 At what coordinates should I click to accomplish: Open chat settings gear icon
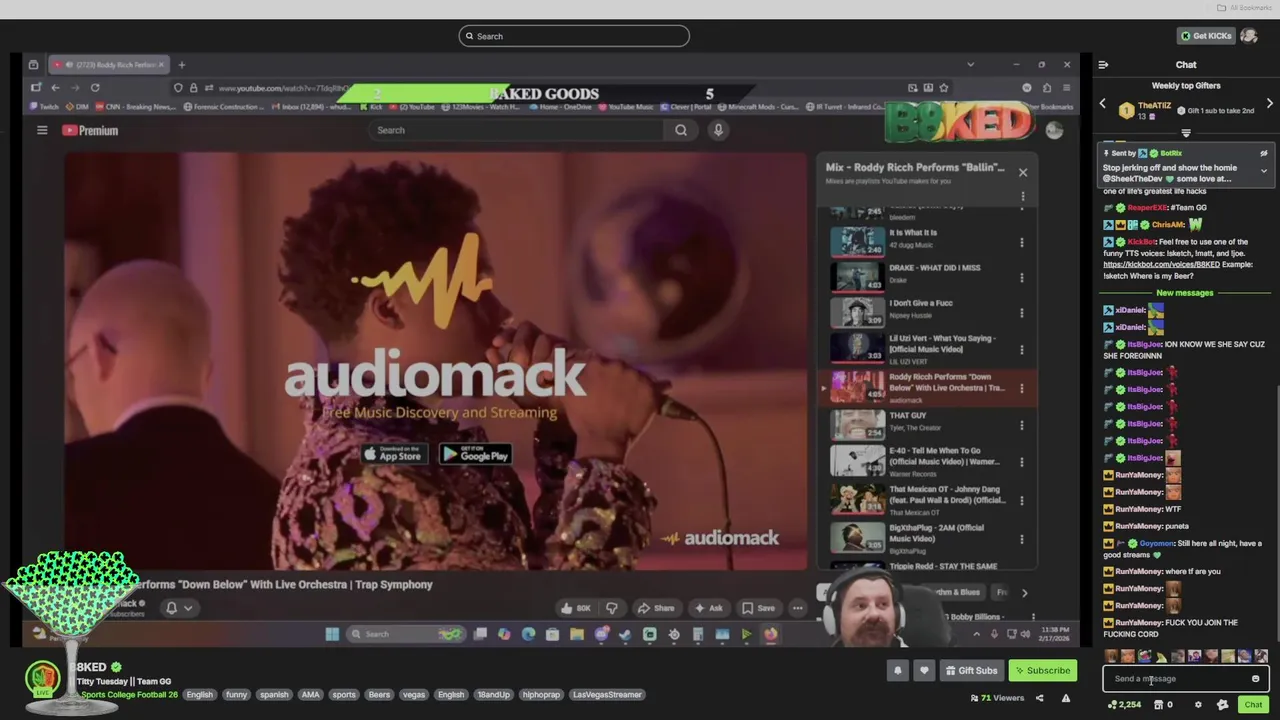click(x=1198, y=705)
